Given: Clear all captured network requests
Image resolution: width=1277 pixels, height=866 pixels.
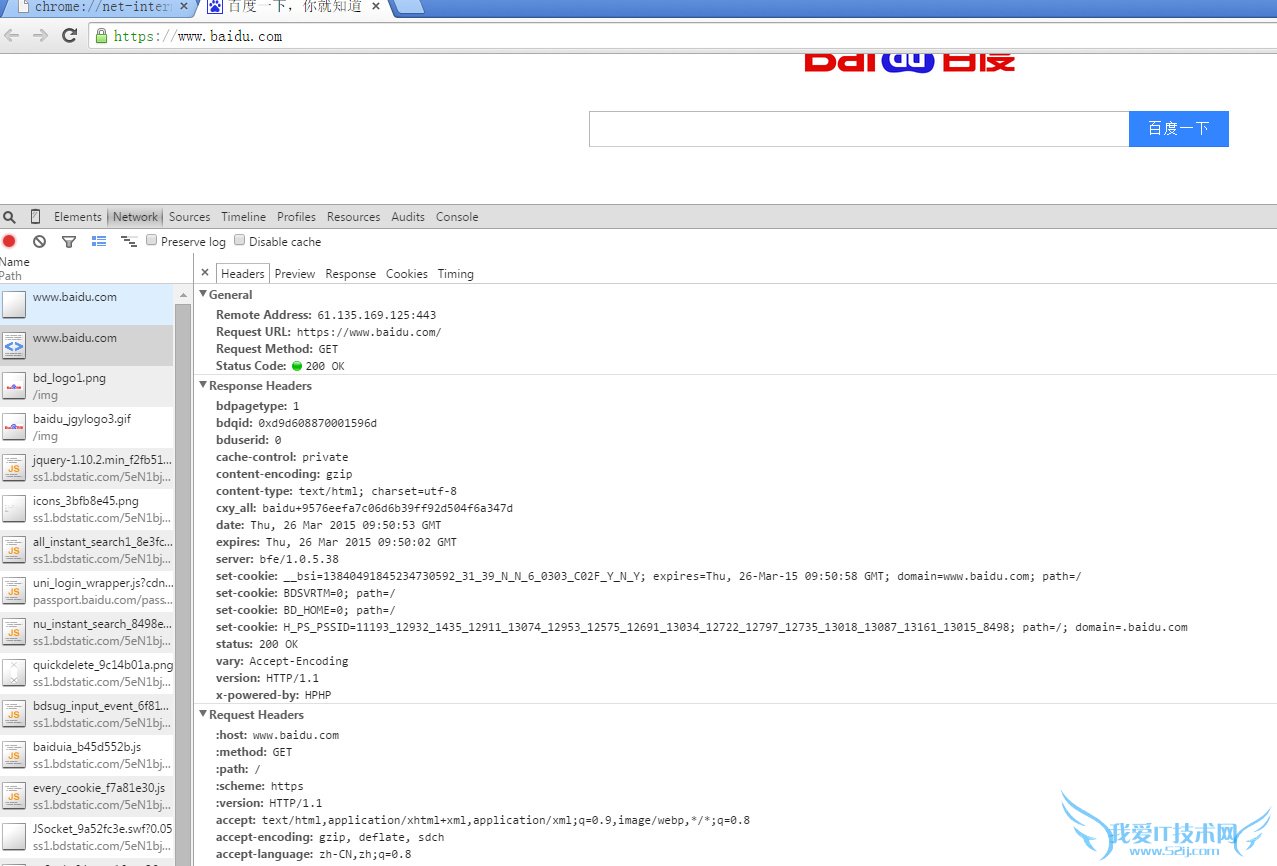Looking at the screenshot, I should (x=39, y=241).
